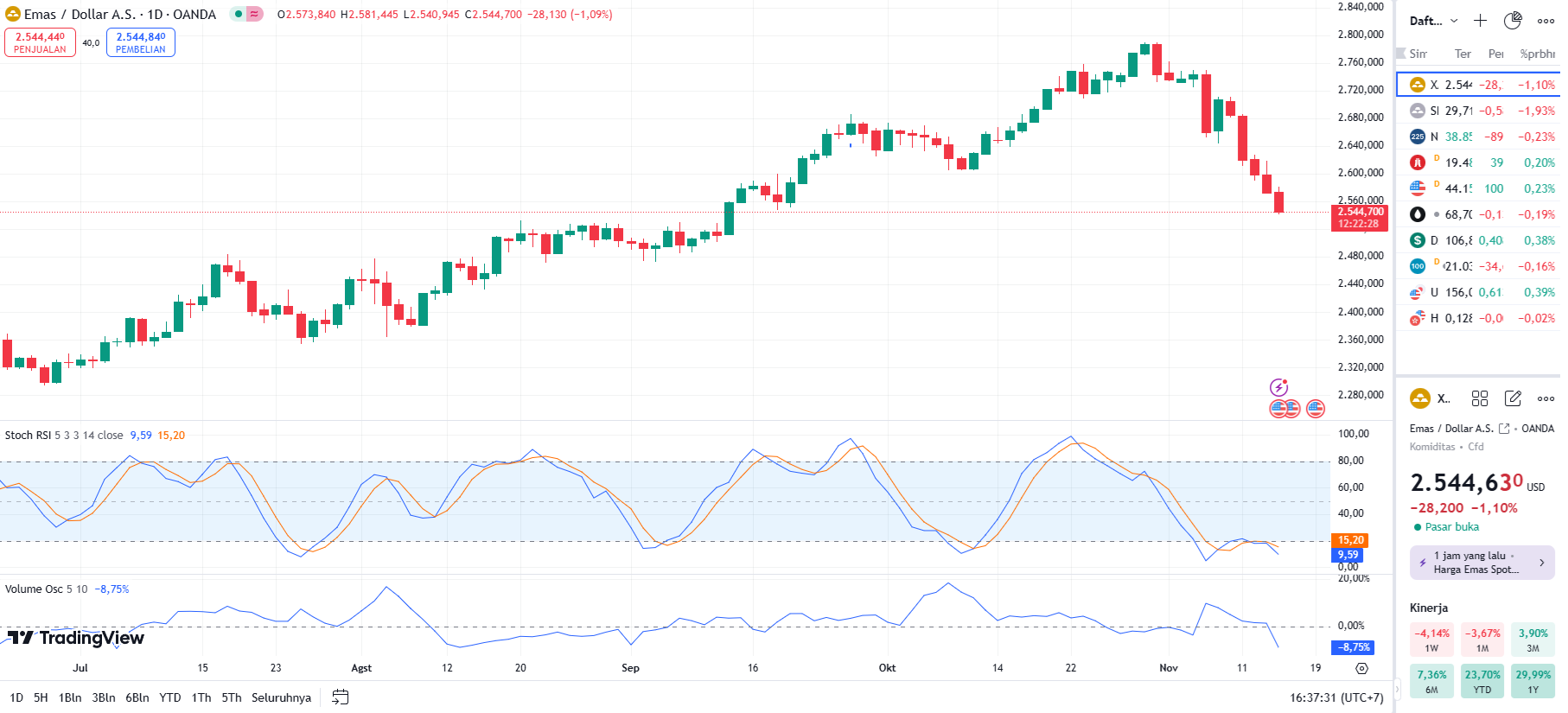Select the Seluruhnya time range tab
The image size is (1568, 713).
(281, 697)
